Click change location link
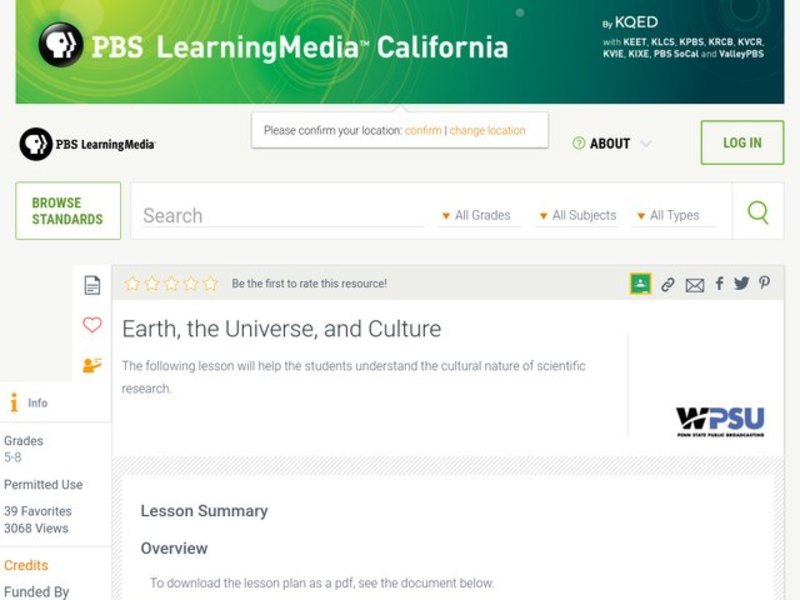This screenshot has width=800, height=600. [486, 130]
